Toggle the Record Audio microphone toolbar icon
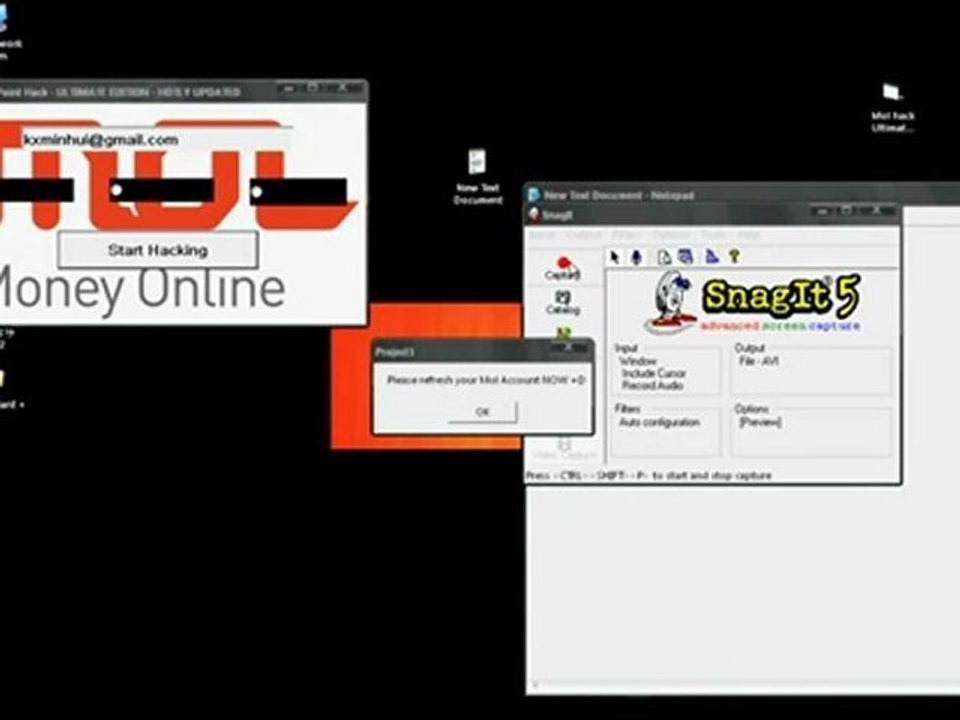The height and width of the screenshot is (720, 960). coord(636,257)
